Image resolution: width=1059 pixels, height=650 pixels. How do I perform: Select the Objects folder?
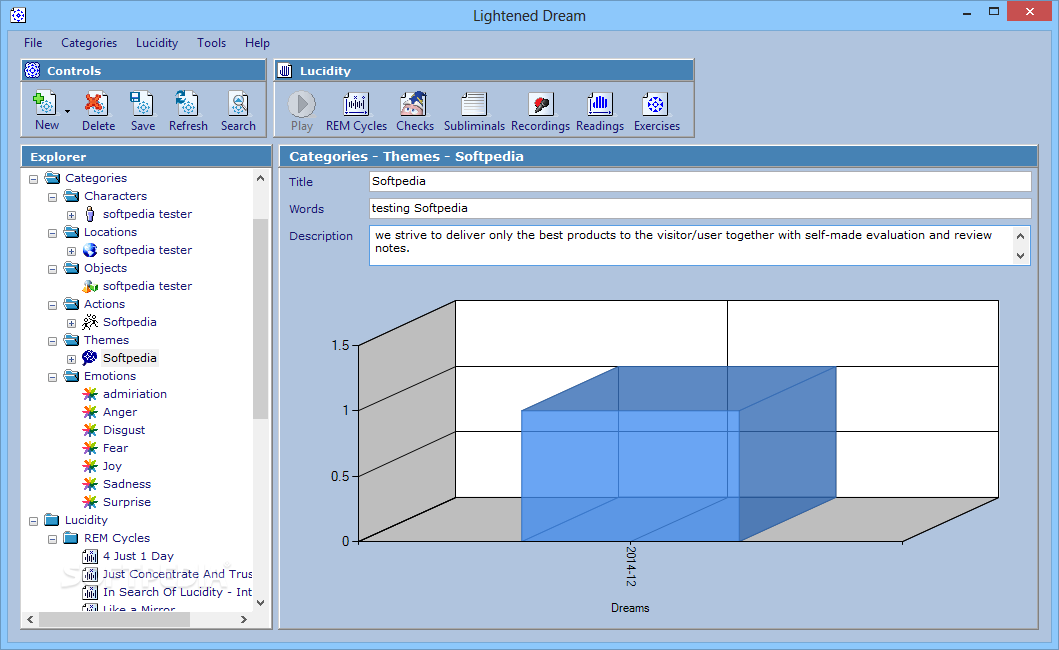(105, 268)
